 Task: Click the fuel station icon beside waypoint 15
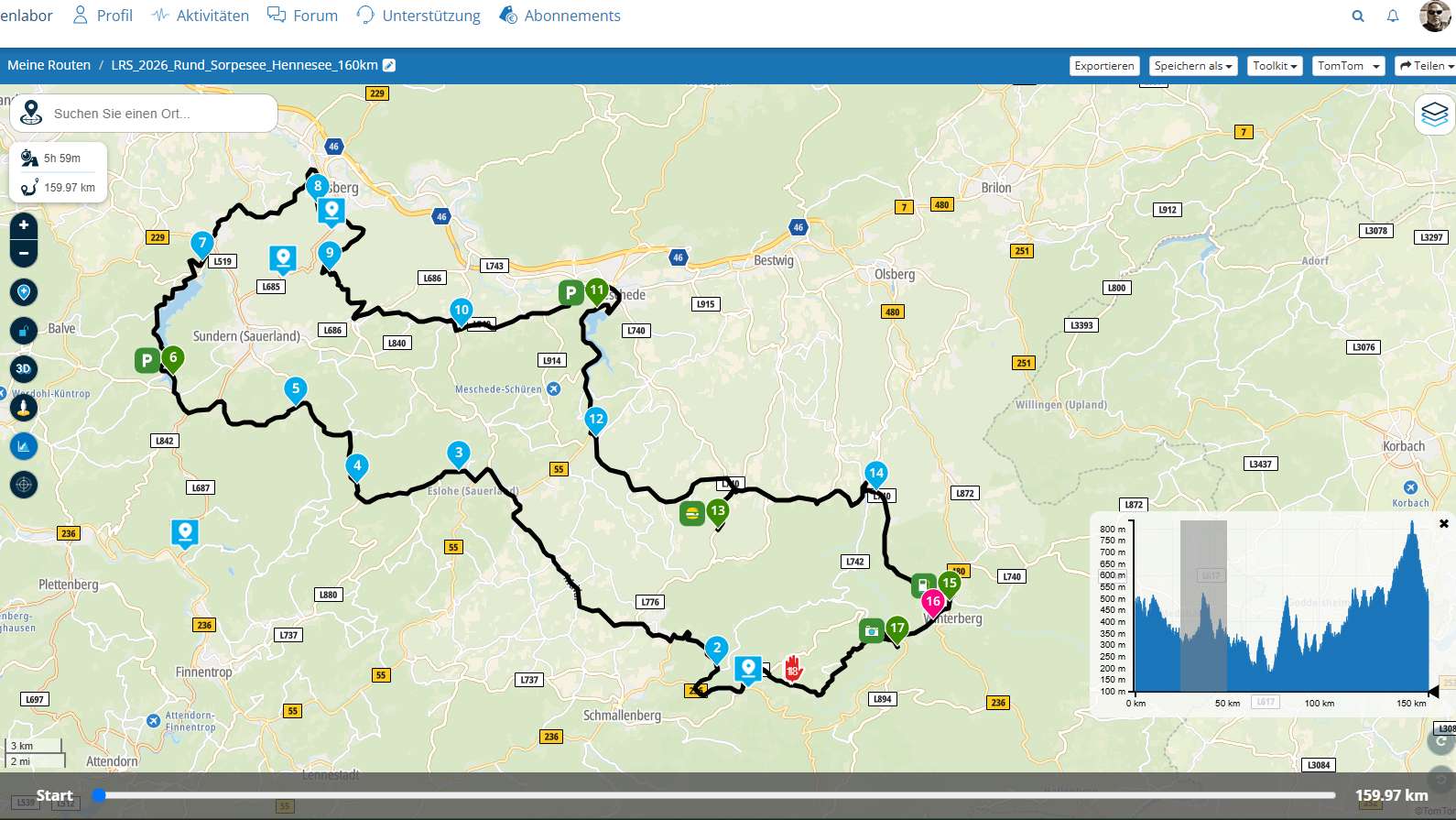pos(923,585)
